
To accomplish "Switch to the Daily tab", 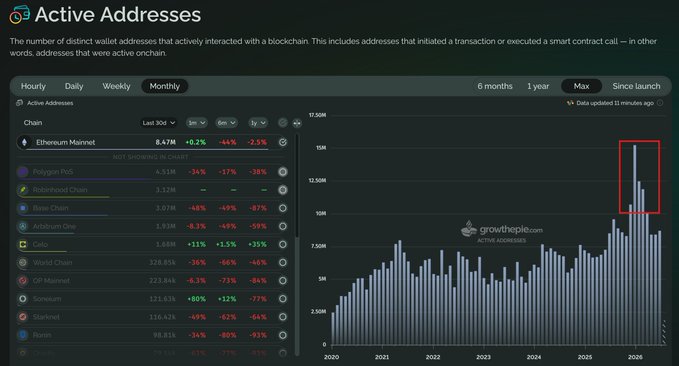I will click(74, 86).
